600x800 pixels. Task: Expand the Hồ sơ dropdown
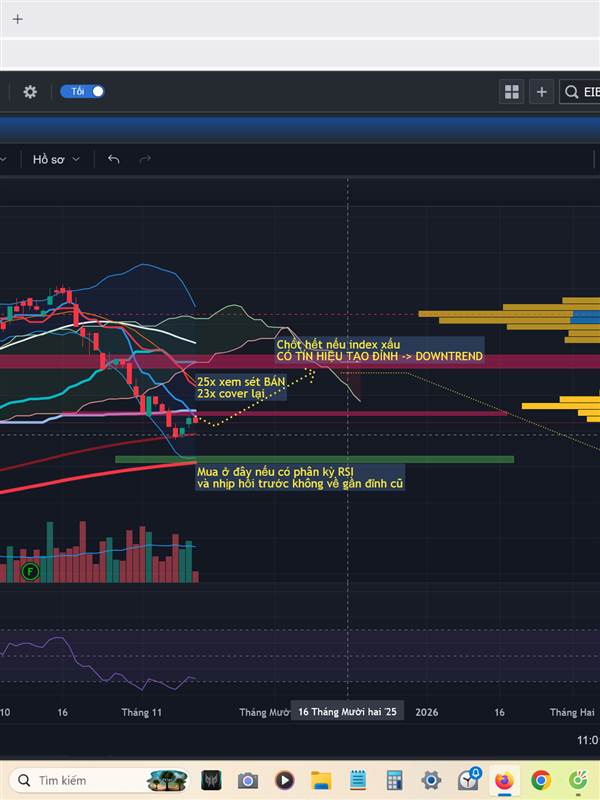point(56,160)
